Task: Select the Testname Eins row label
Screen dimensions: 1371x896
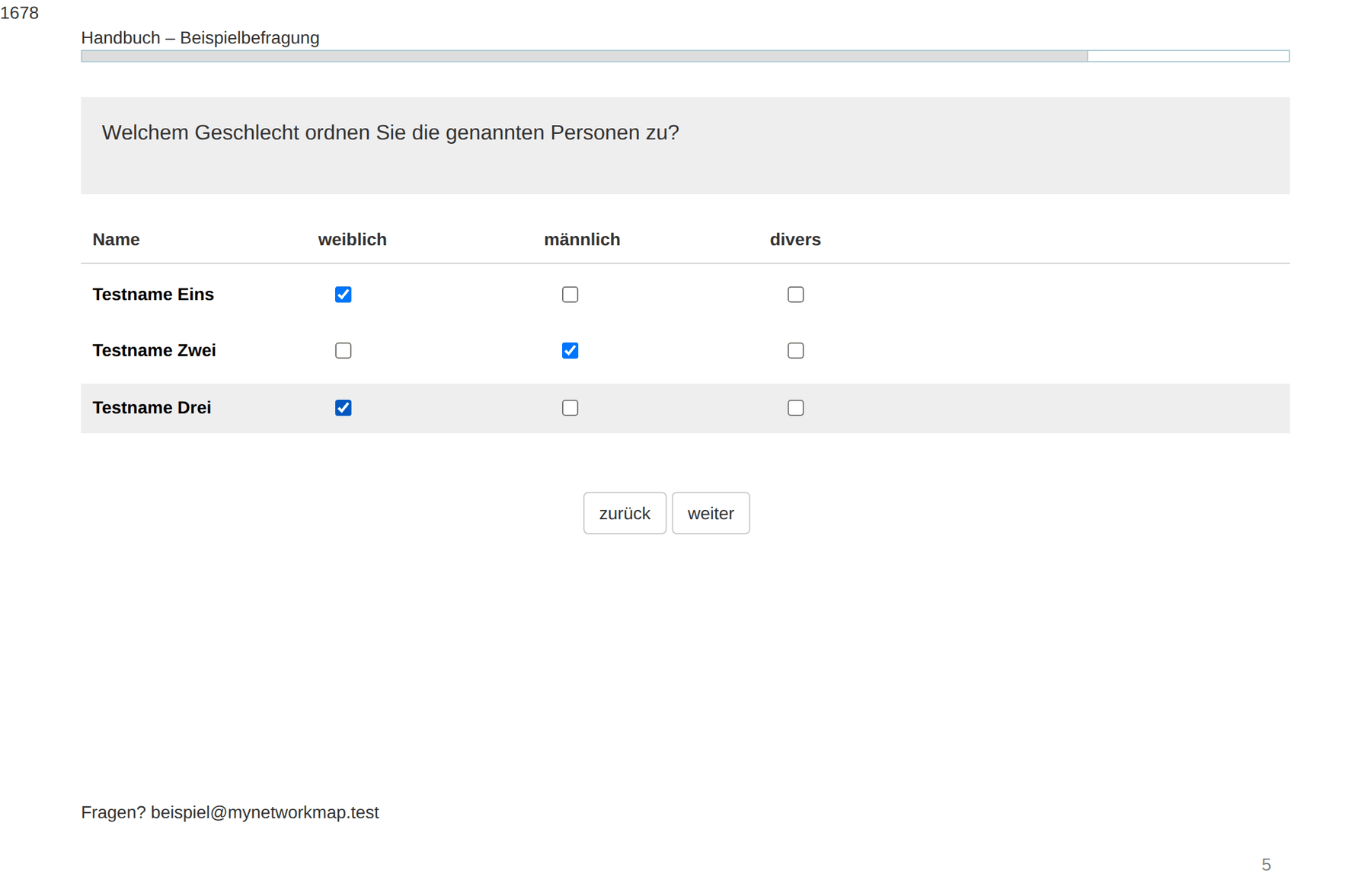Action: [x=153, y=295]
